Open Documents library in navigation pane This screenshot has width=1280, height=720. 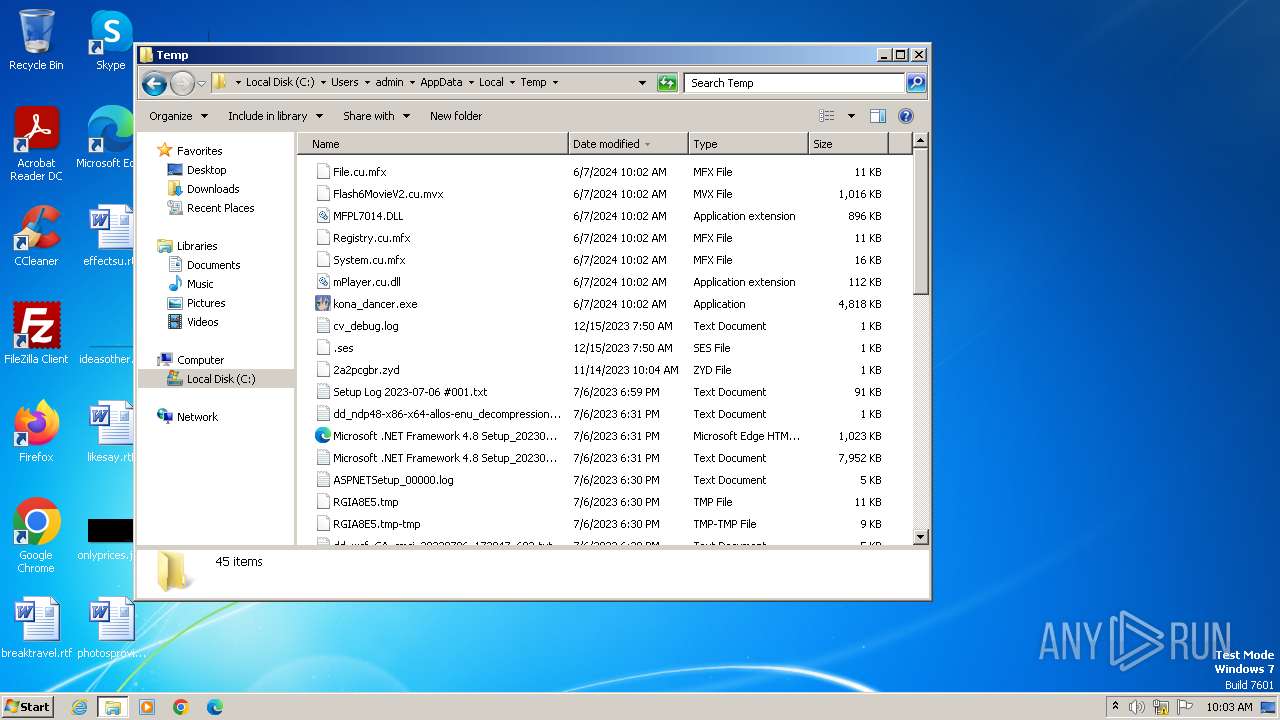[213, 265]
